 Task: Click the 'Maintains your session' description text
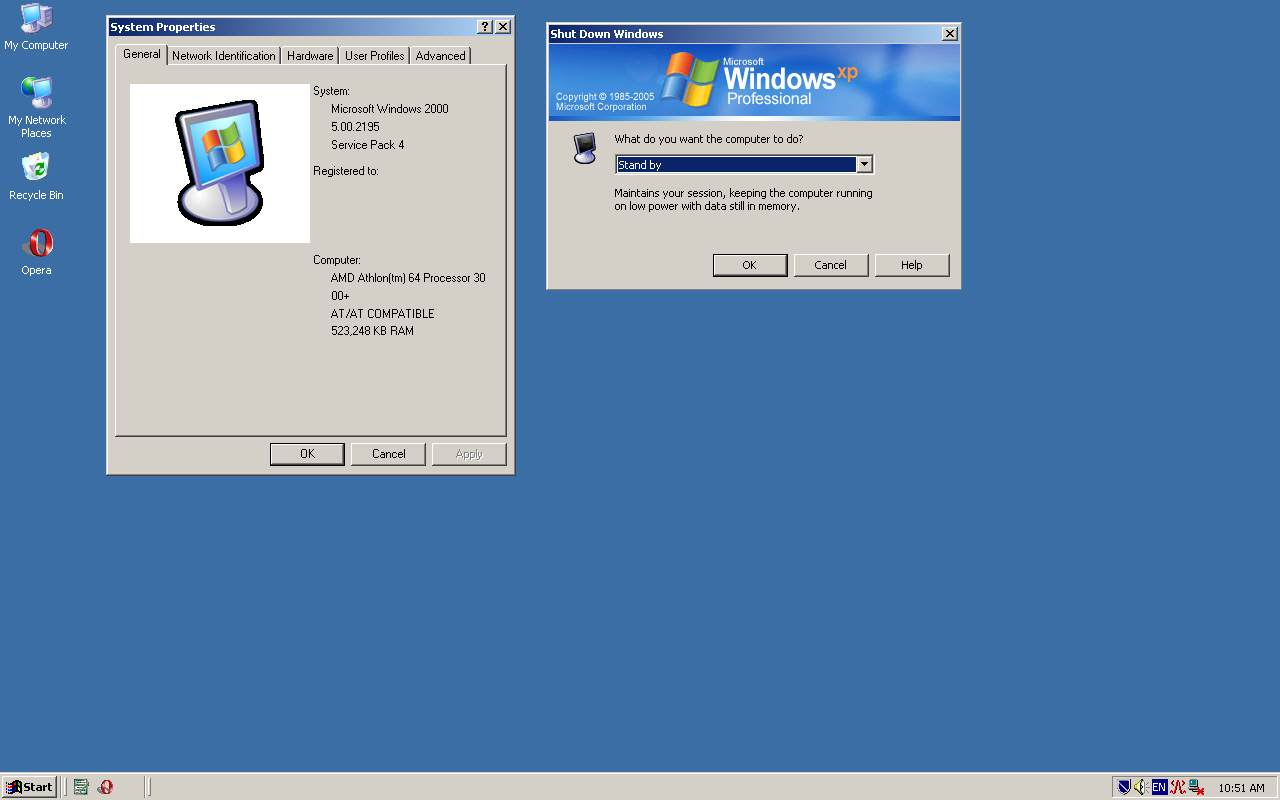click(x=743, y=199)
